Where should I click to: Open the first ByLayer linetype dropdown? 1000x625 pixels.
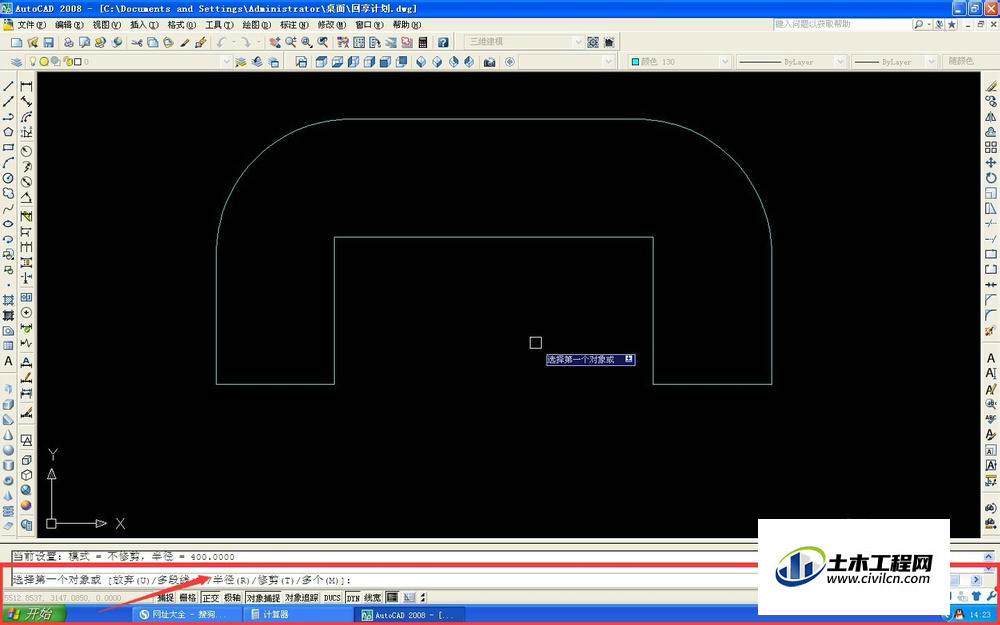[840, 62]
